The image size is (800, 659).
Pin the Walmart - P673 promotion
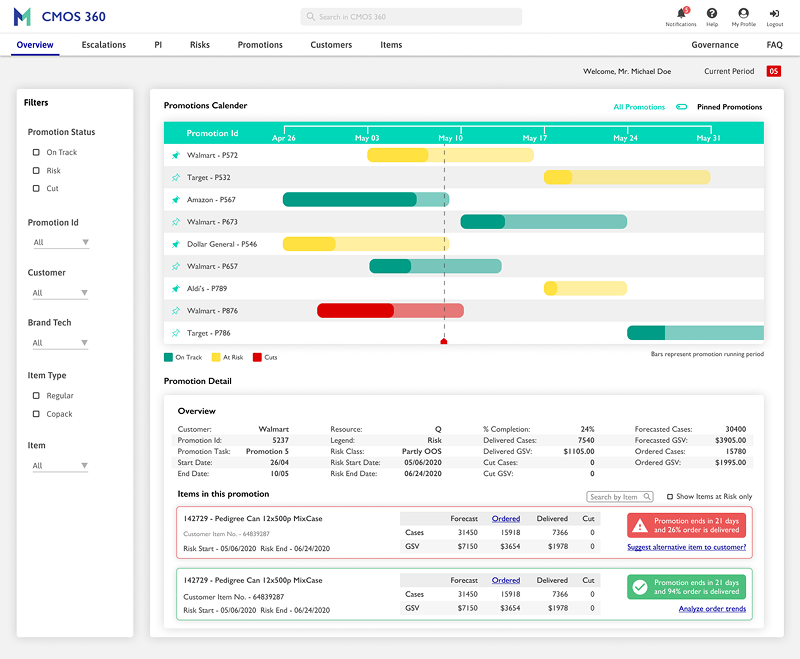click(x=176, y=222)
